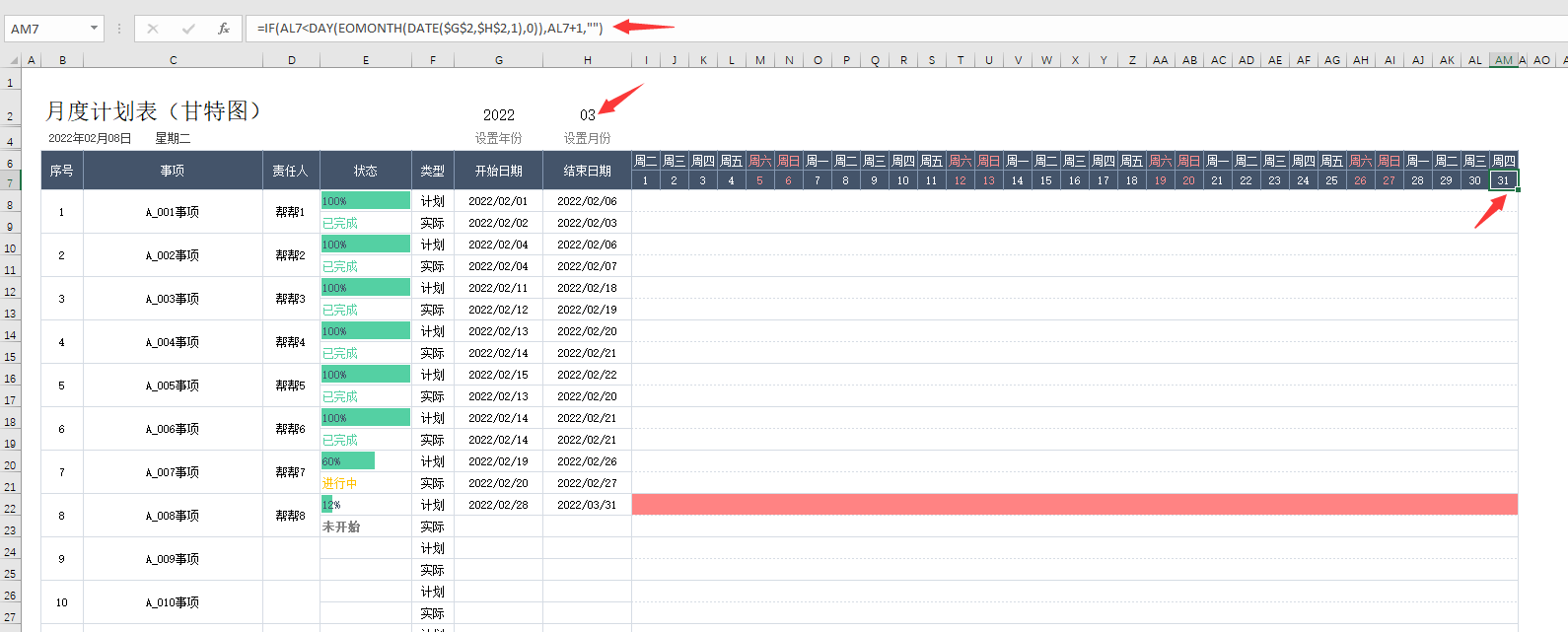Click the 事项 header cell
Image resolution: width=1568 pixels, height=632 pixels.
pos(173,171)
